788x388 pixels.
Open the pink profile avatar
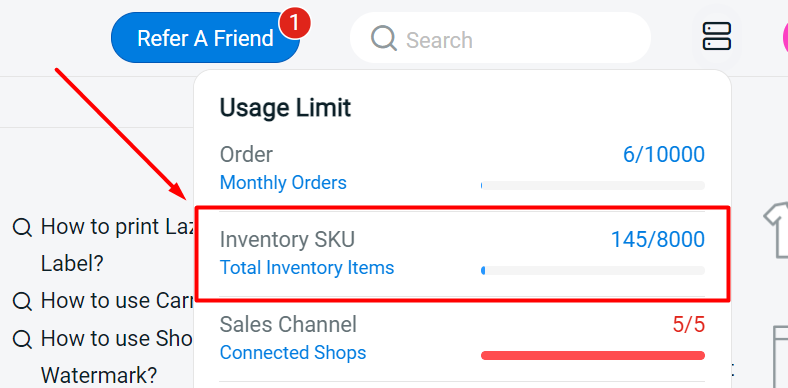[785, 38]
